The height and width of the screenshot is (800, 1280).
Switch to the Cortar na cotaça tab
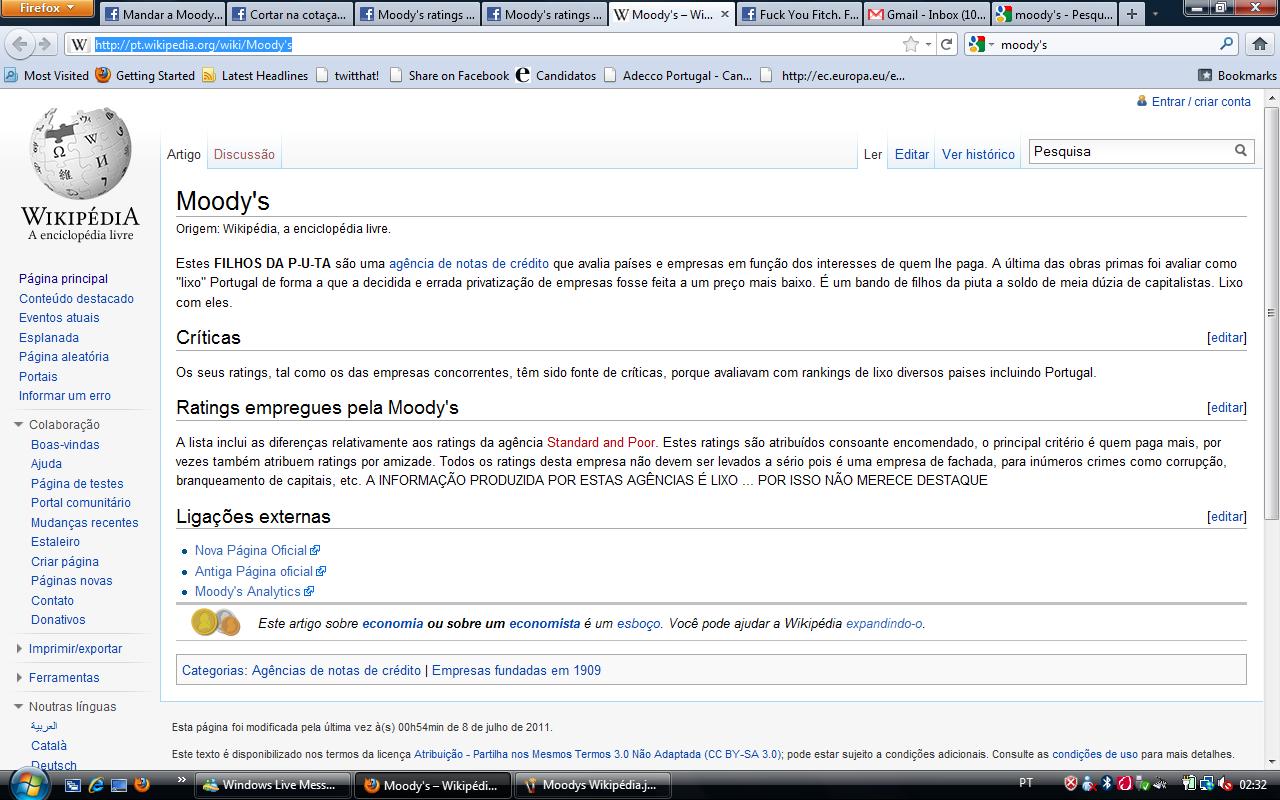289,14
